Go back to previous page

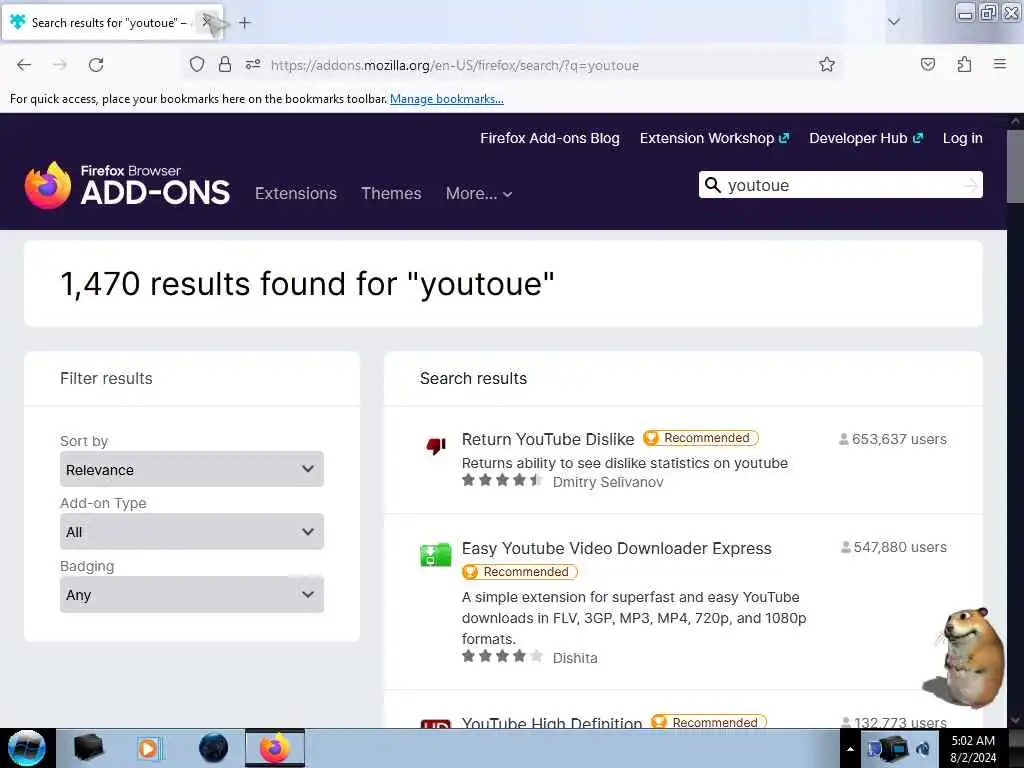[24, 65]
